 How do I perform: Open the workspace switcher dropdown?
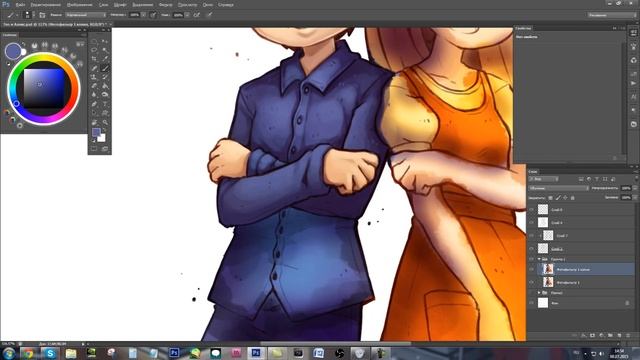(x=612, y=15)
